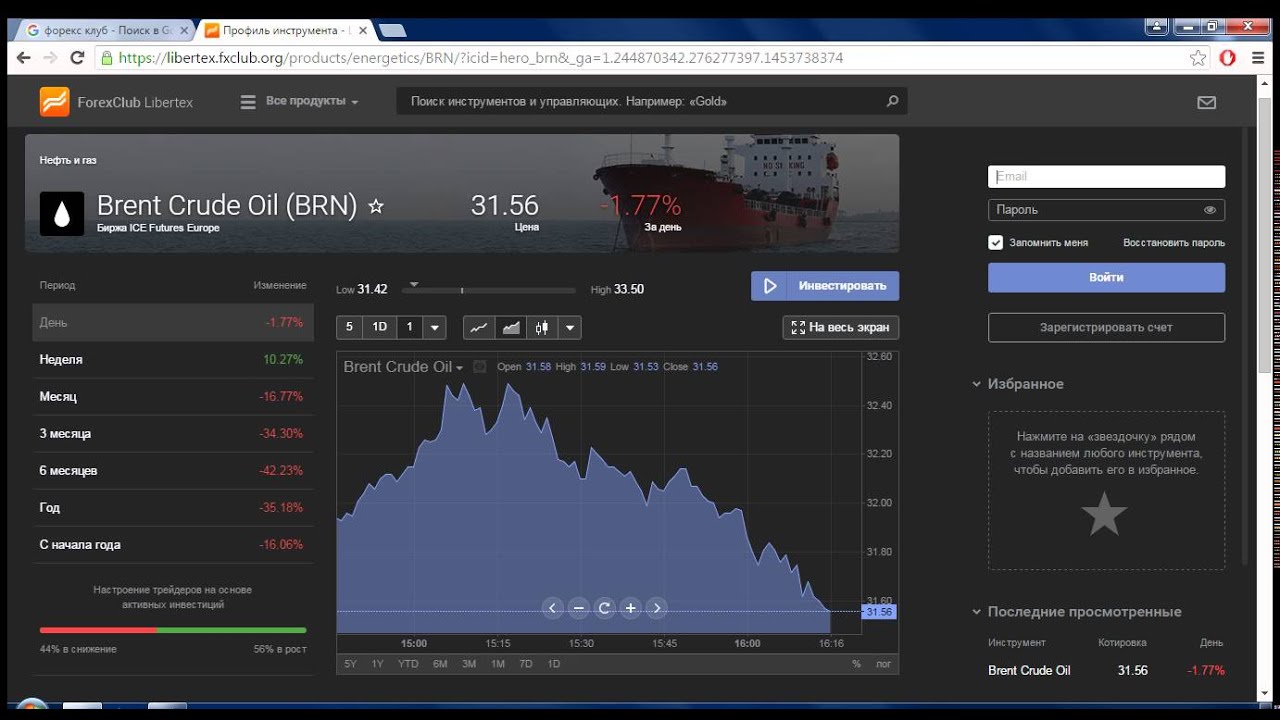The image size is (1280, 720).
Task: Select the 1Y chart range
Action: 377,664
